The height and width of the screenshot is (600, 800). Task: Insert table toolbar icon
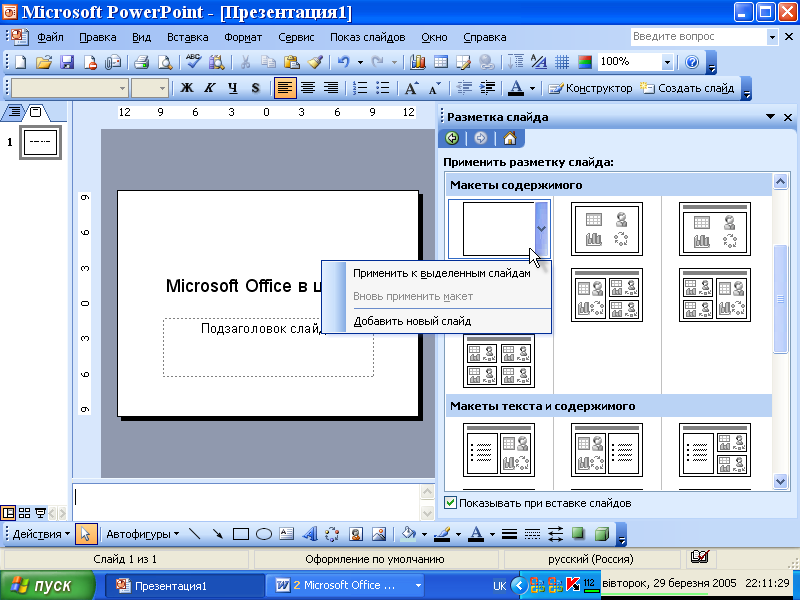point(441,62)
